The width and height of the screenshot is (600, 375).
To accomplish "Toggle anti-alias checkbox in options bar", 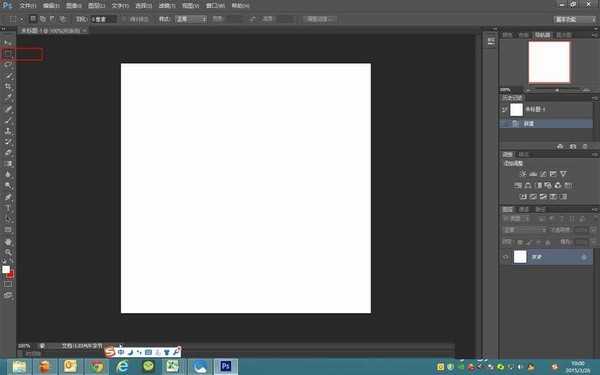I will [124, 19].
